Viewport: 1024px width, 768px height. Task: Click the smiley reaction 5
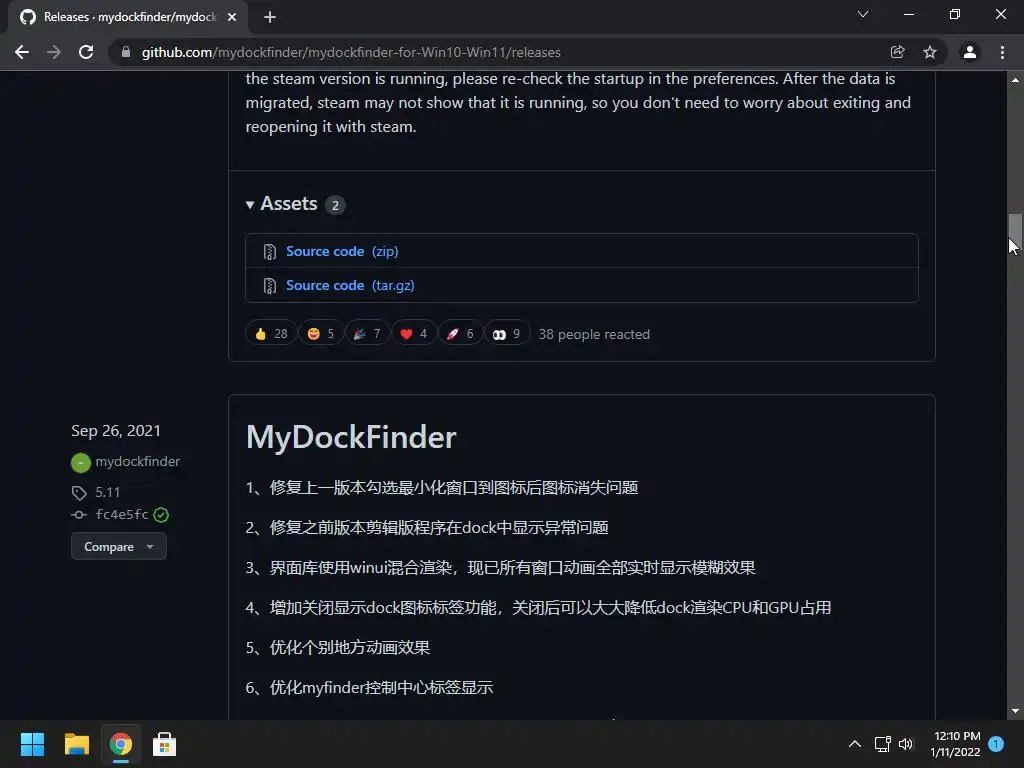321,334
